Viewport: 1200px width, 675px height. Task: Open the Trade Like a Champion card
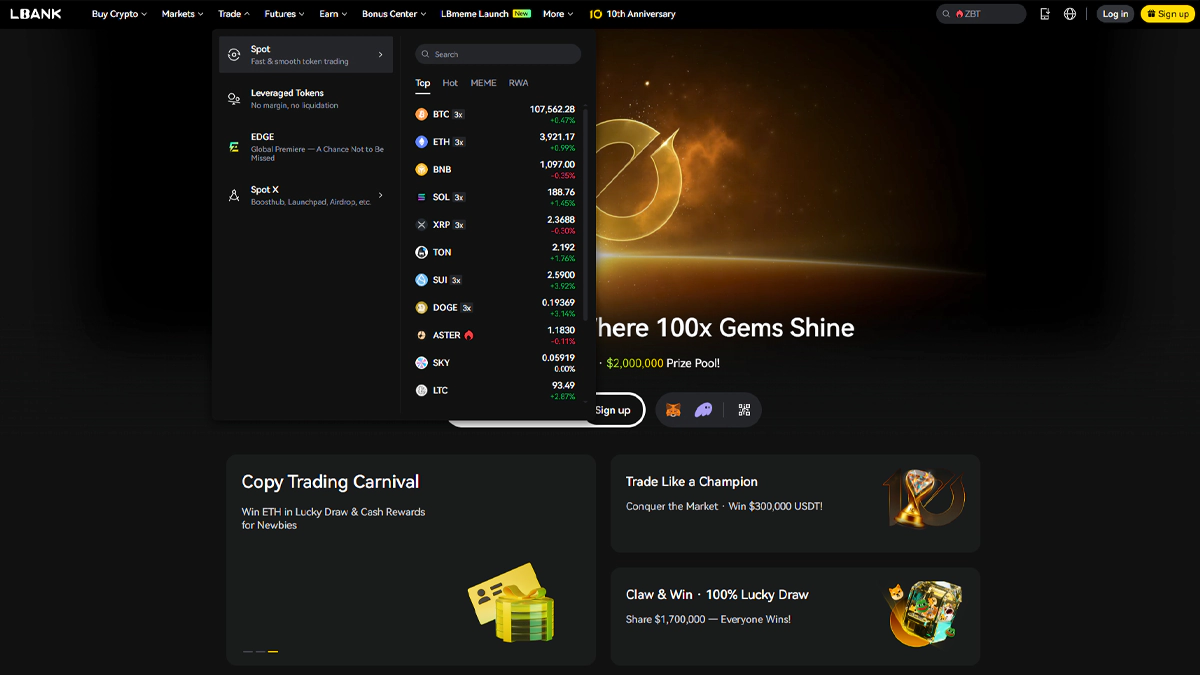795,503
